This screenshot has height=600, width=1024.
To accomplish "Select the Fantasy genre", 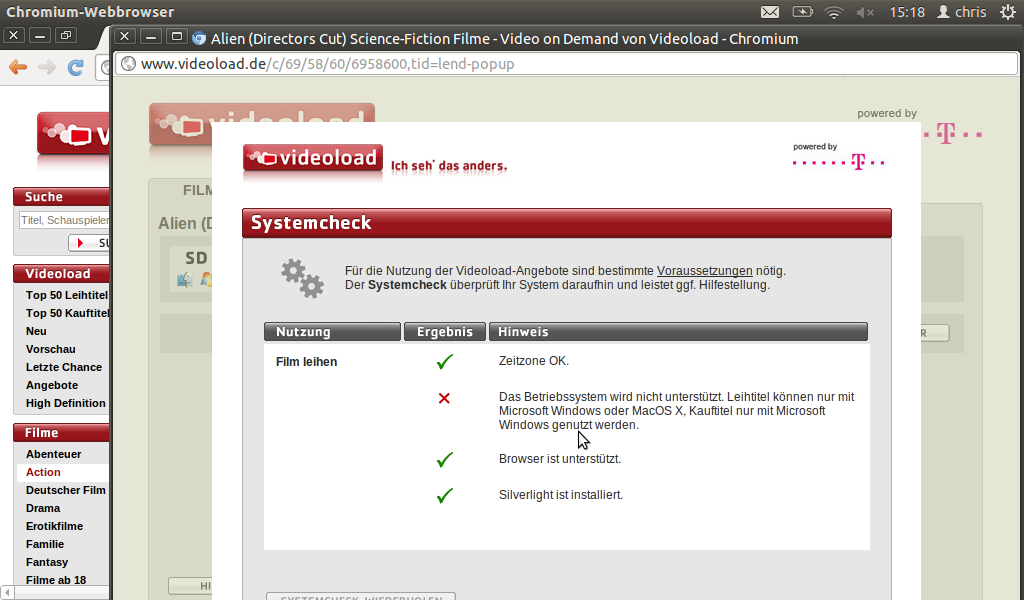I will (46, 562).
